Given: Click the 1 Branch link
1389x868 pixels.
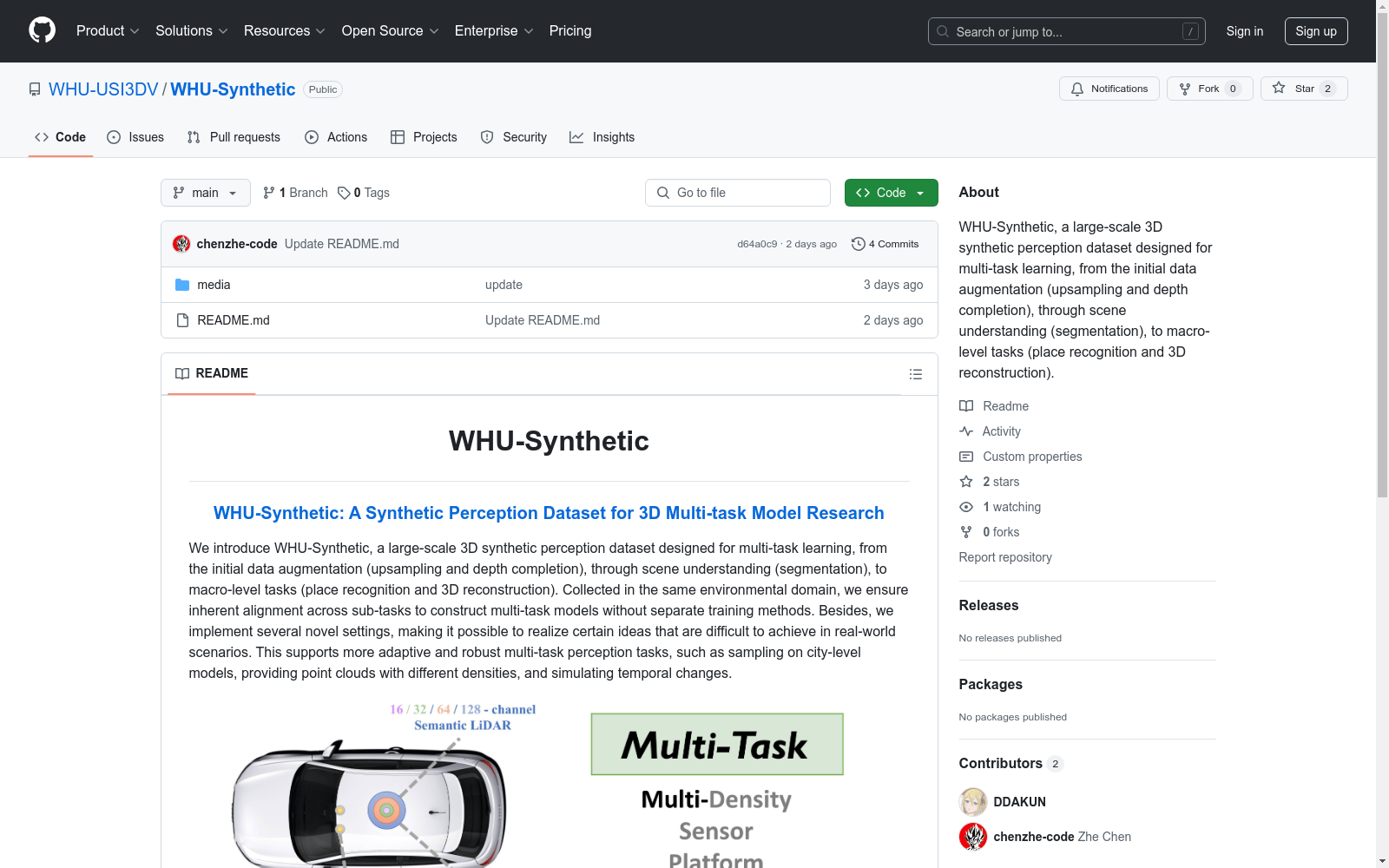Looking at the screenshot, I should 295,193.
